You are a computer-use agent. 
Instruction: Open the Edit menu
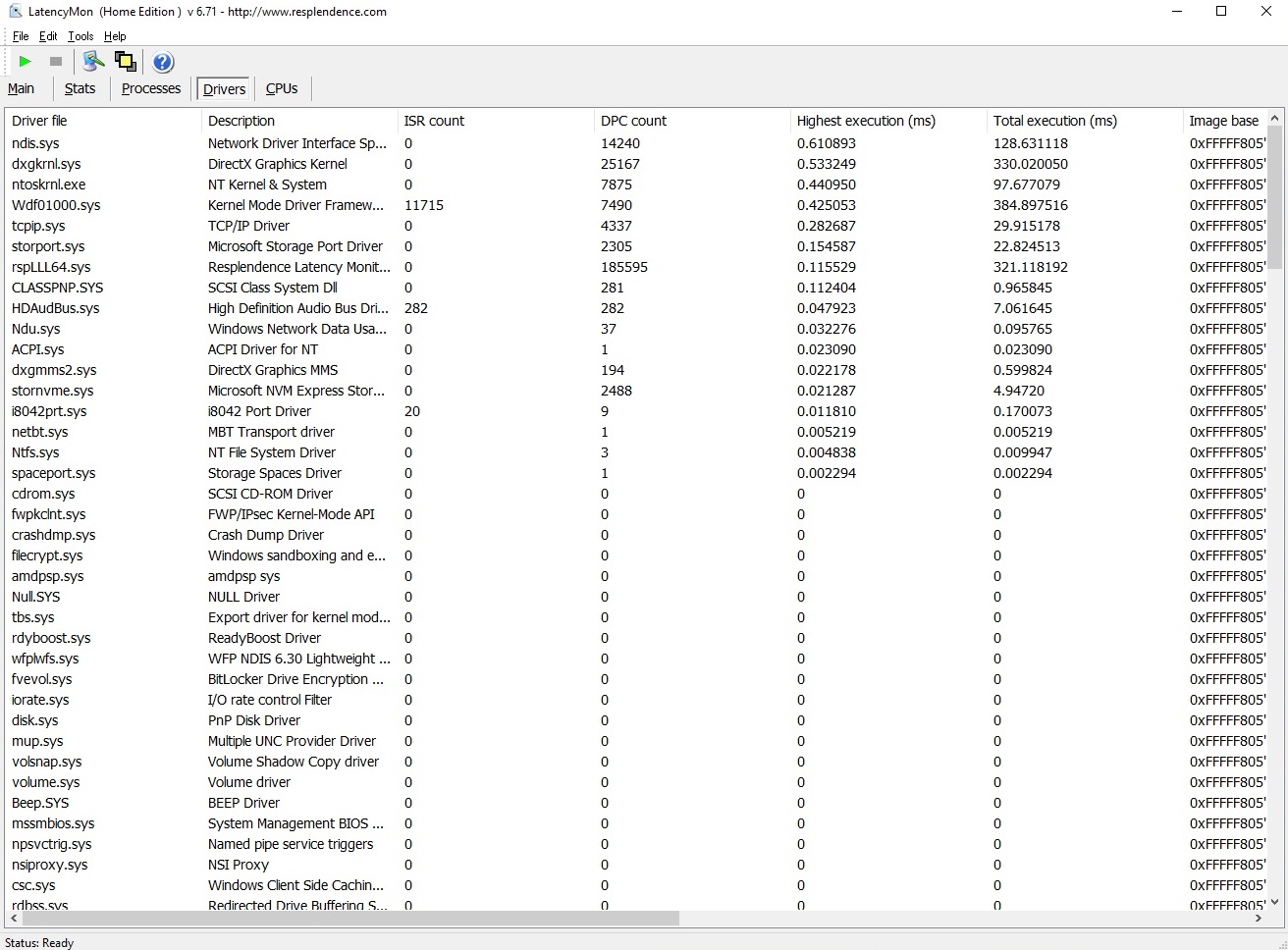(48, 36)
